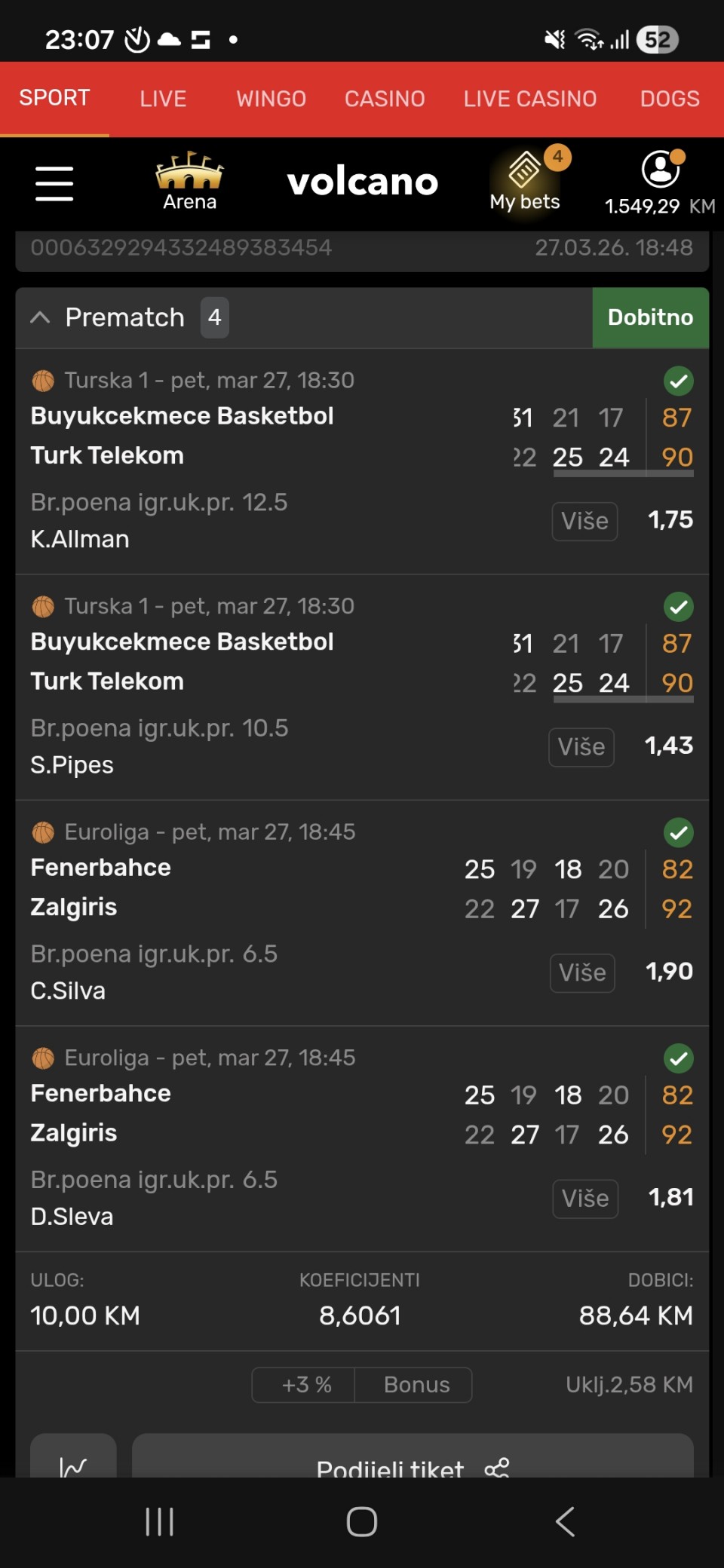Switch to the CASINO tab
This screenshot has width=724, height=1568.
[x=385, y=99]
